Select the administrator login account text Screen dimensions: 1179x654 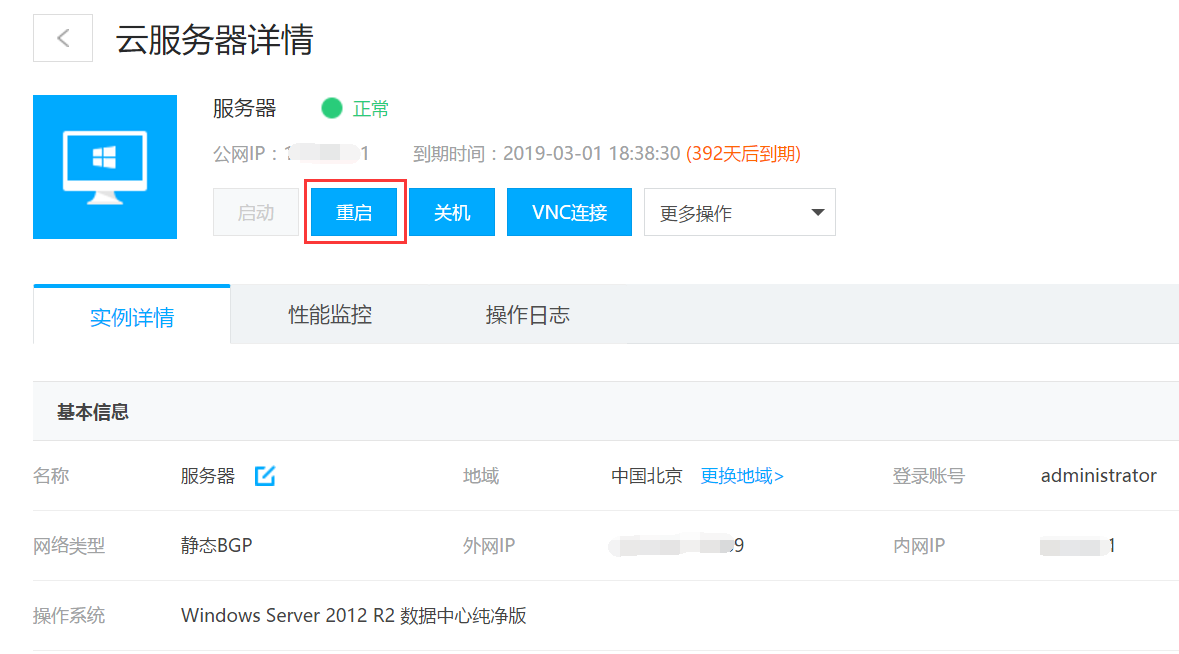(1098, 476)
